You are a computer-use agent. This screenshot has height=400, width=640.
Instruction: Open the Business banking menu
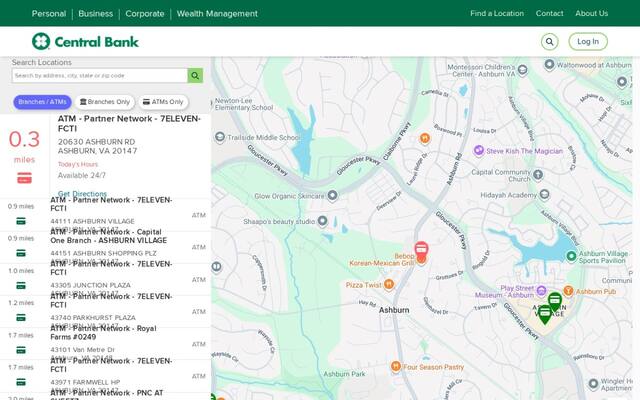click(96, 13)
